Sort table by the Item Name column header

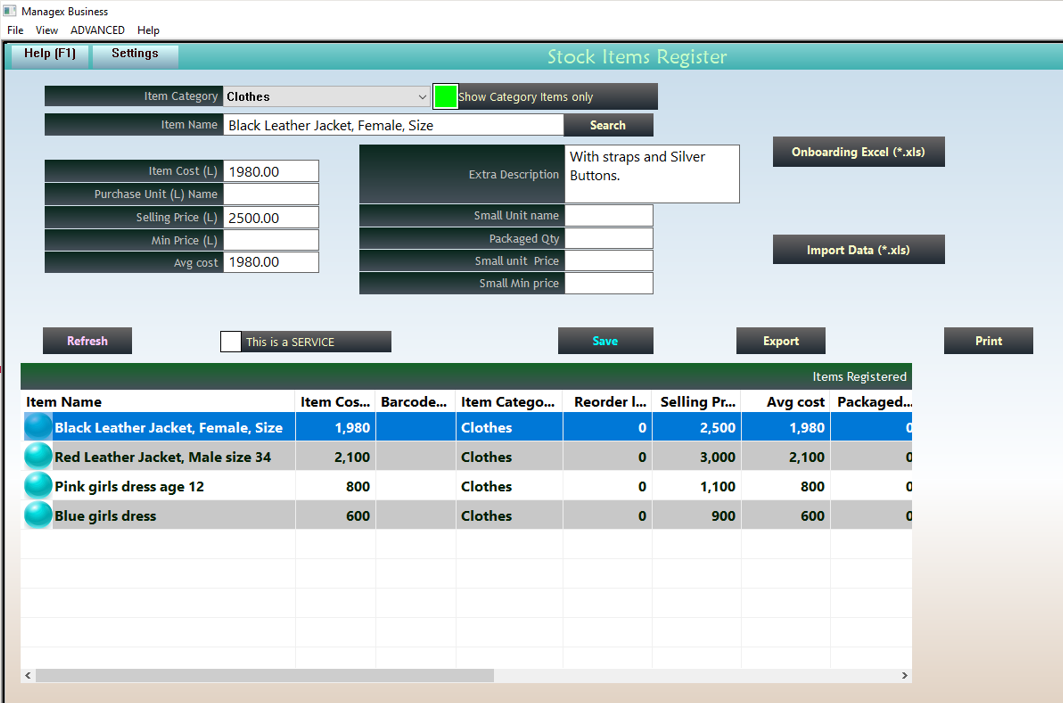coord(64,402)
